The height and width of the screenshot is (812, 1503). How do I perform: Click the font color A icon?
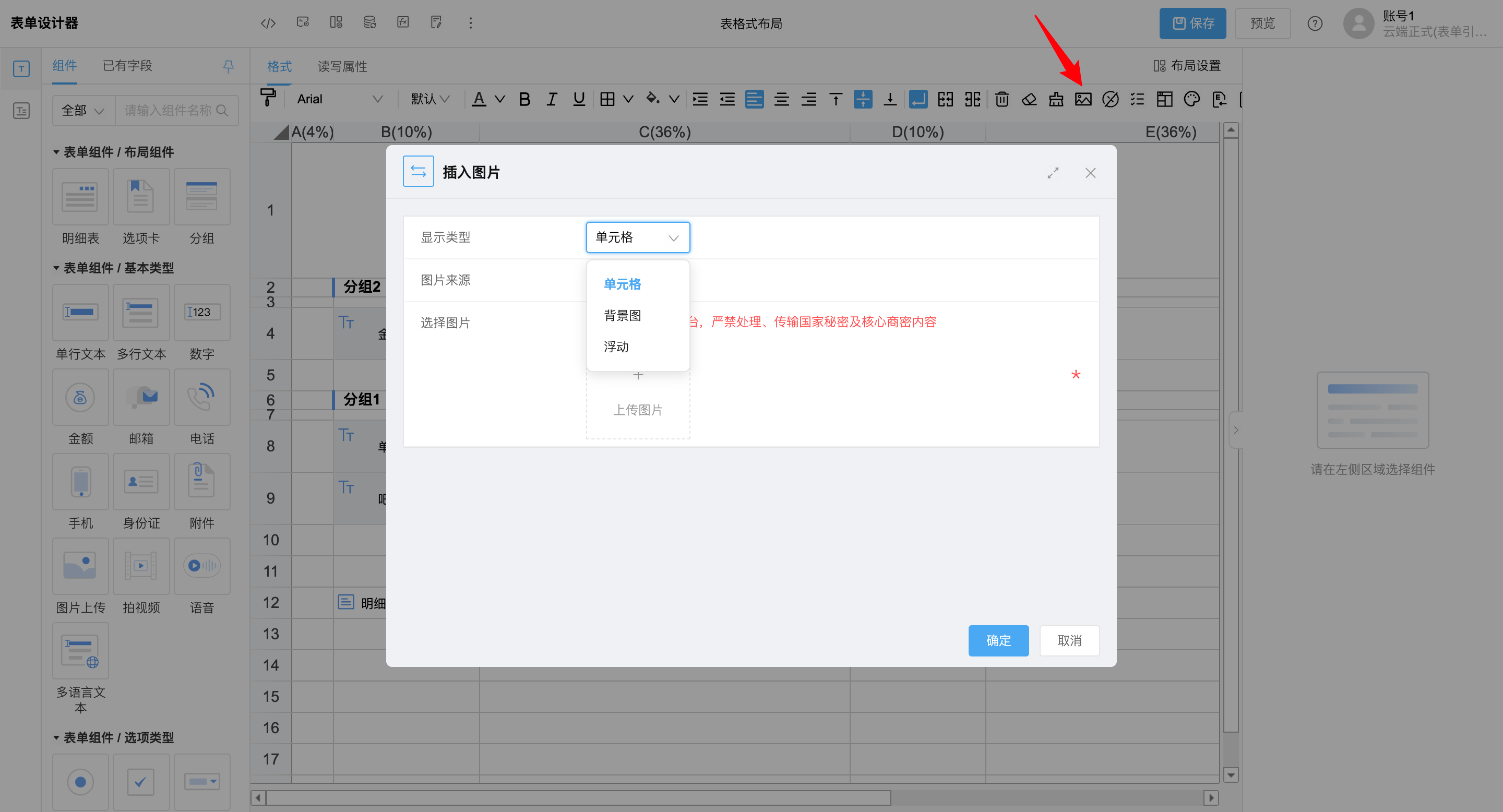coord(479,99)
